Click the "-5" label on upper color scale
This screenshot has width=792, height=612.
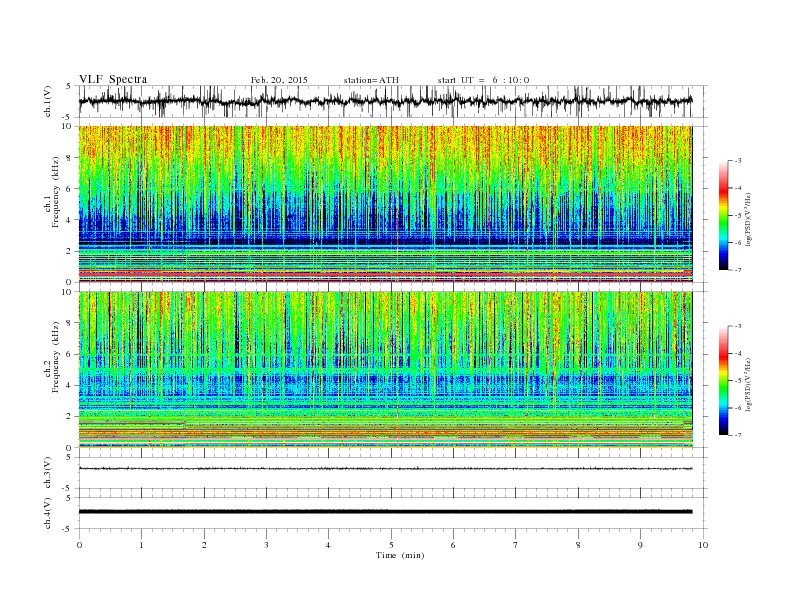[738, 216]
